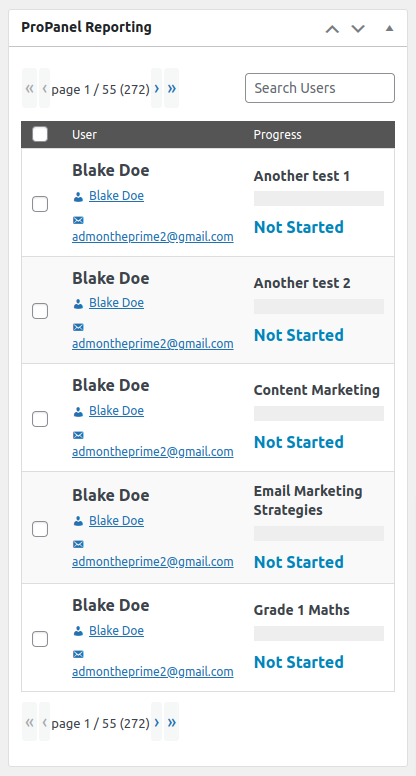
Task: Click previous-page arrow in bottom pagination
Action: [45, 722]
